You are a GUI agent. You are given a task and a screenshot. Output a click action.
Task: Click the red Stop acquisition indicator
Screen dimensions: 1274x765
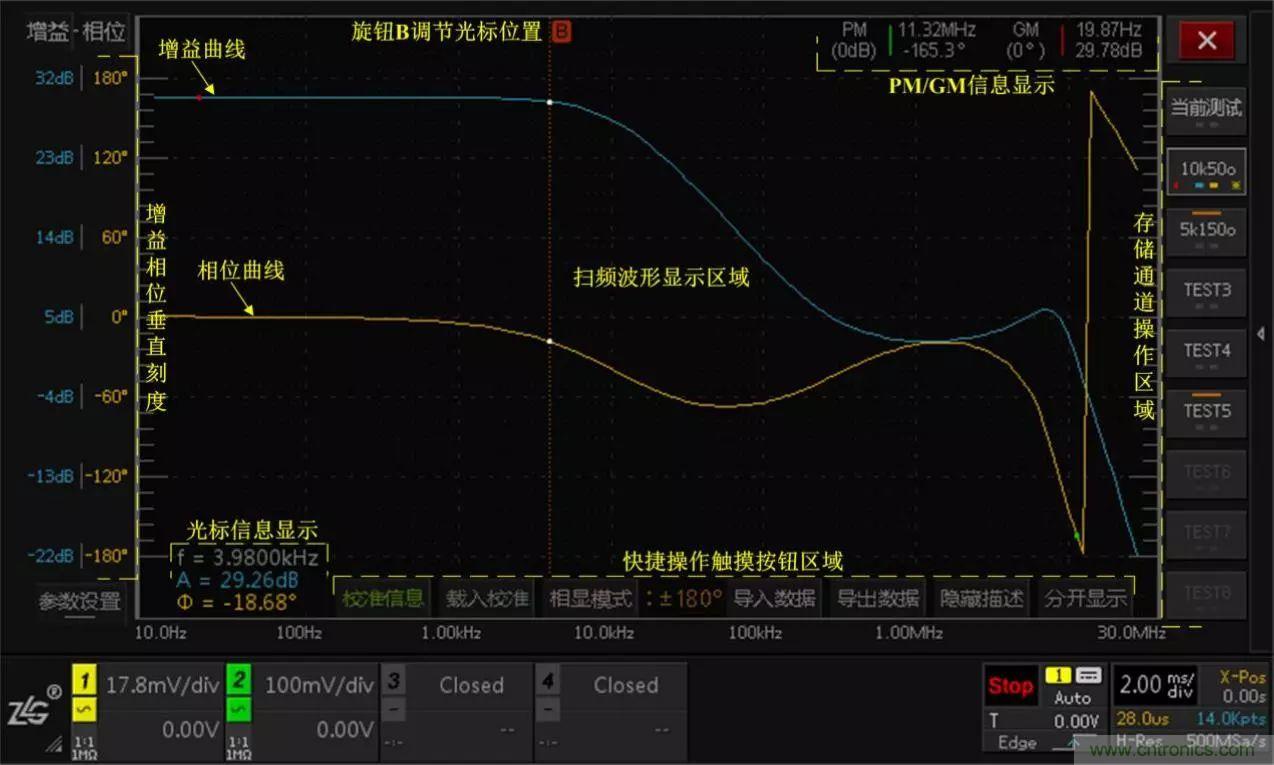click(1011, 686)
